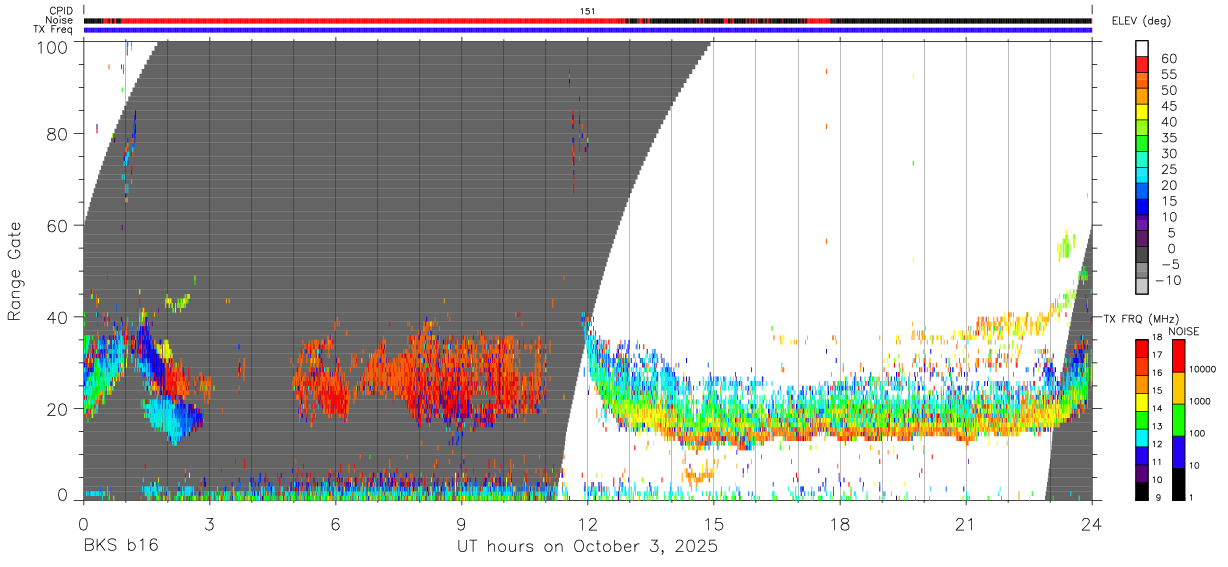Click the 'ELEV (deg)' colorbar title
The width and height of the screenshot is (1228, 567).
click(1142, 20)
